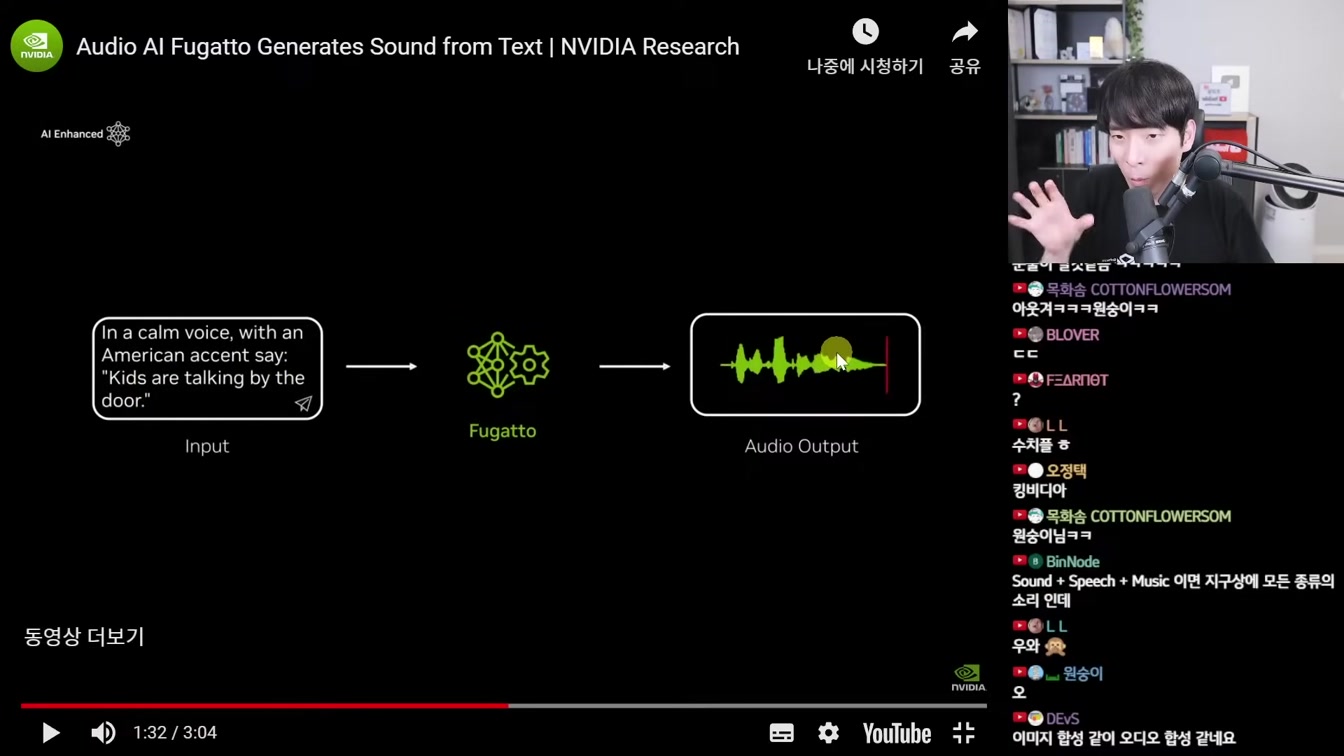Play the video with the play button
The height and width of the screenshot is (756, 1344).
(50, 733)
